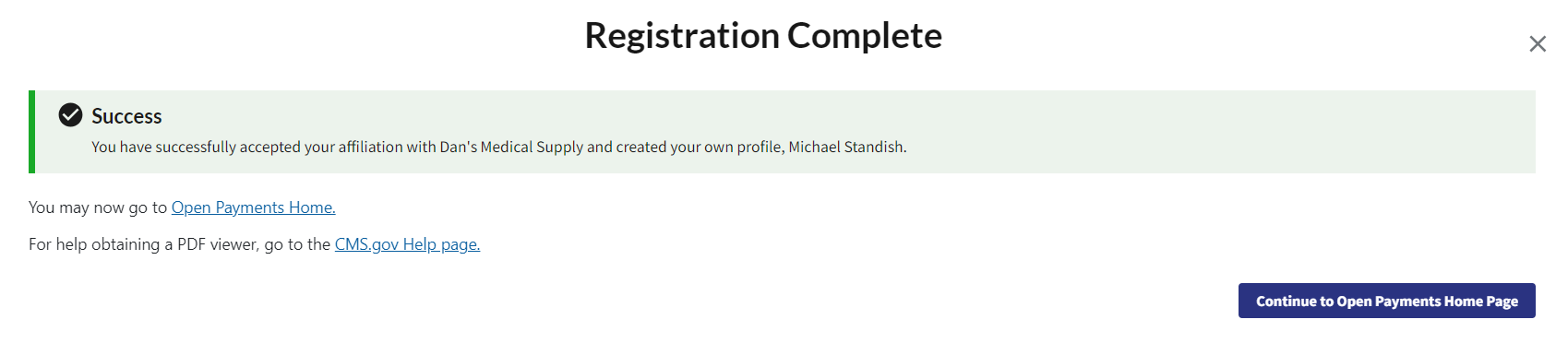Close the Registration Complete dialog with the X

tap(1537, 43)
